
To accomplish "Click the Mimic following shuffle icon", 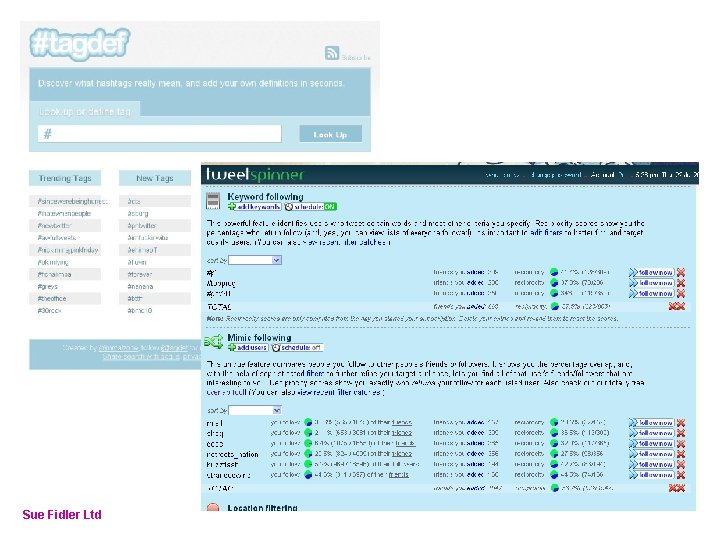I will [x=214, y=342].
